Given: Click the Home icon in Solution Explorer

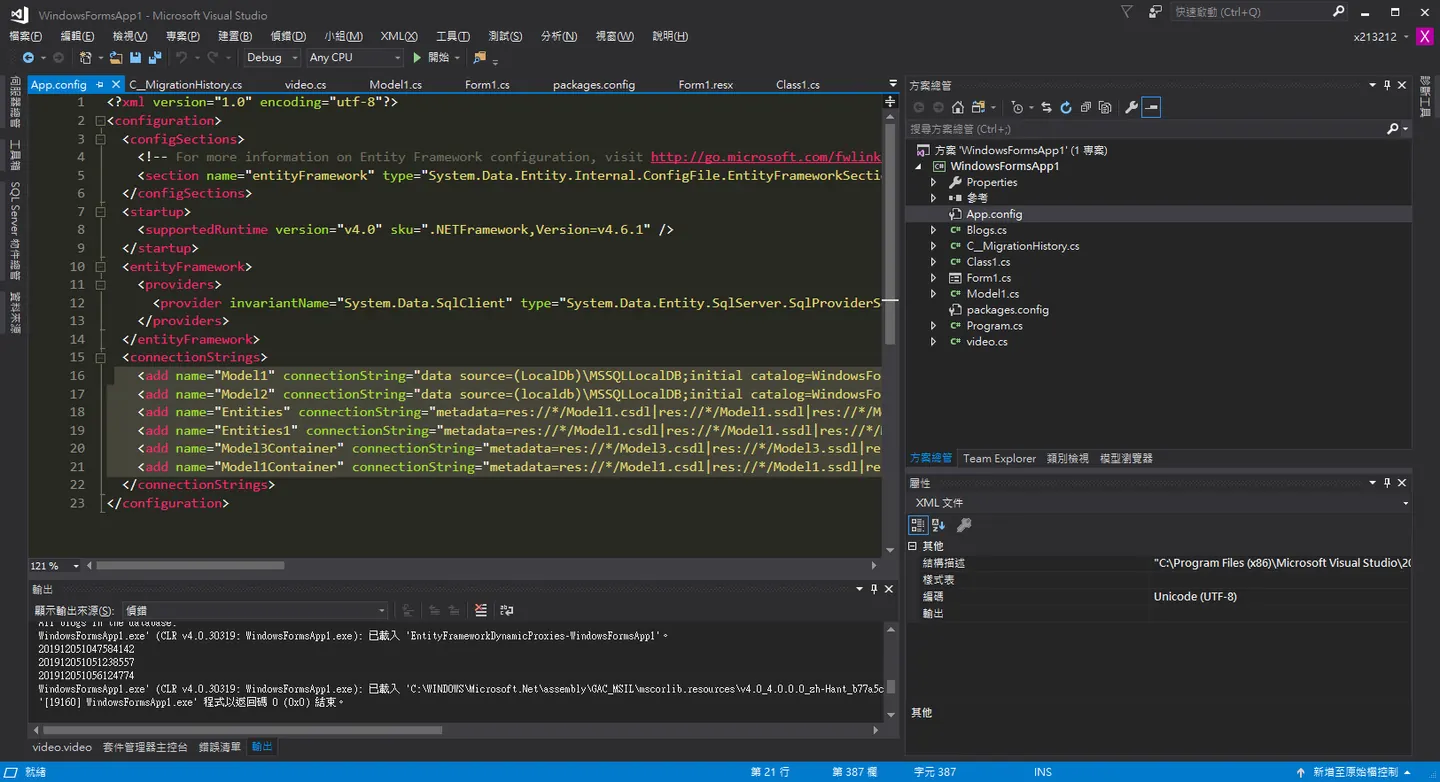Looking at the screenshot, I should point(958,107).
